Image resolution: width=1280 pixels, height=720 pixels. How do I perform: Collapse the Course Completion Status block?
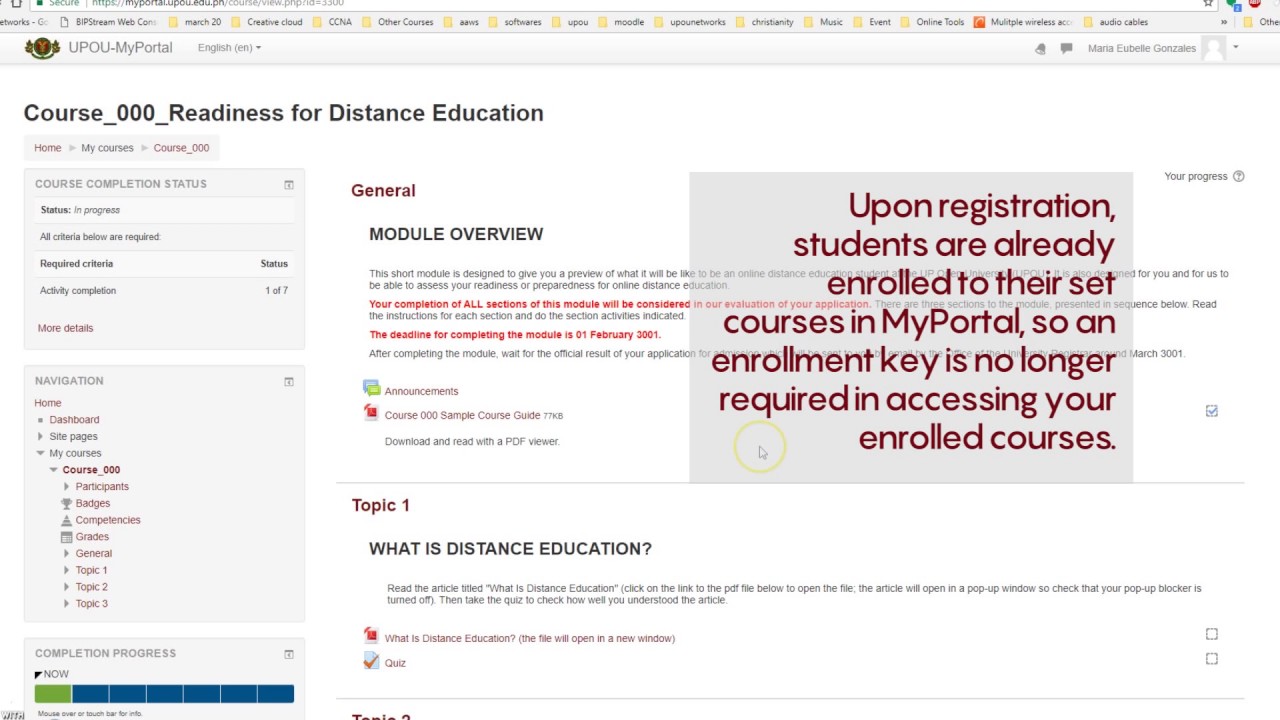289,184
